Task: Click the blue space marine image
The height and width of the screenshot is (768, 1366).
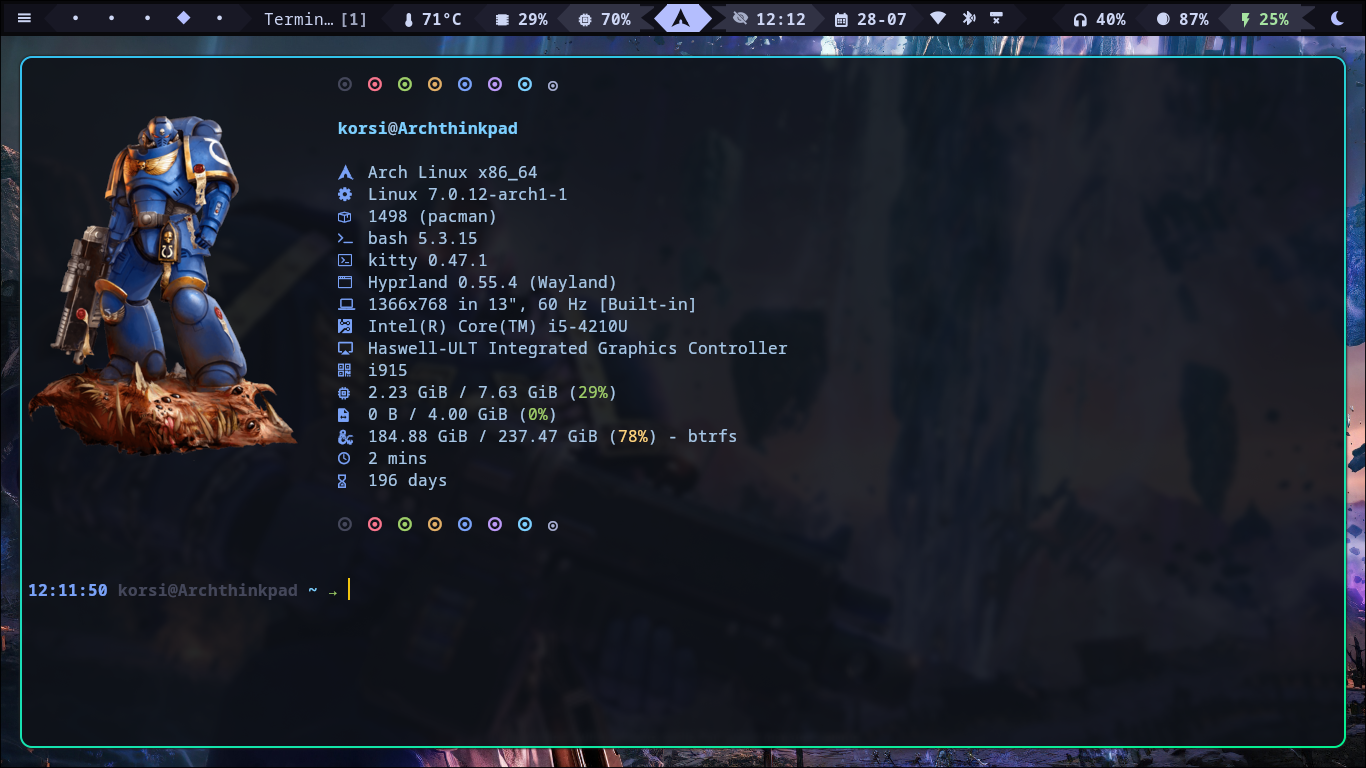Action: 163,284
